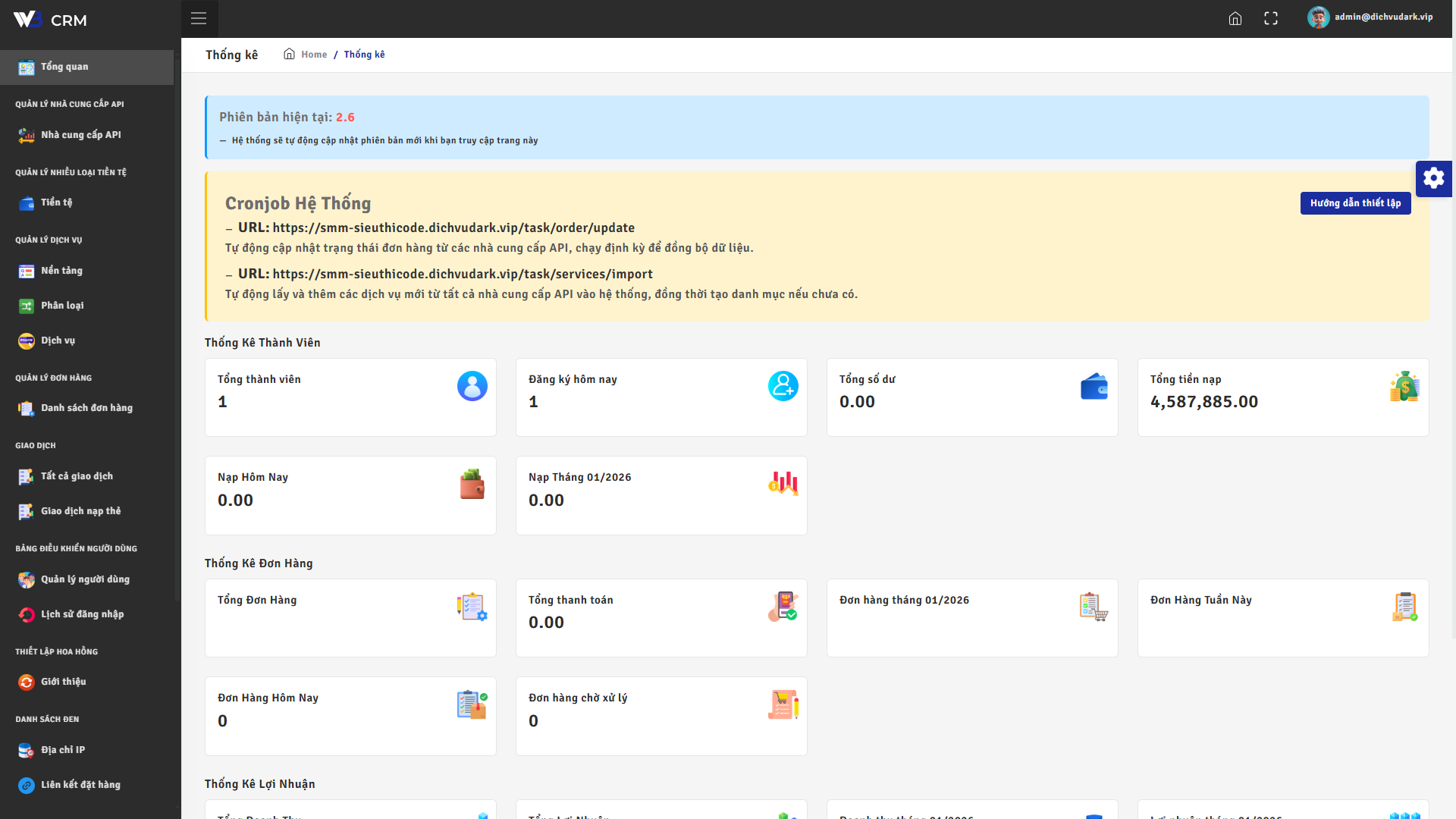Click the home icon in top bar
The image size is (1456, 819).
click(1235, 18)
